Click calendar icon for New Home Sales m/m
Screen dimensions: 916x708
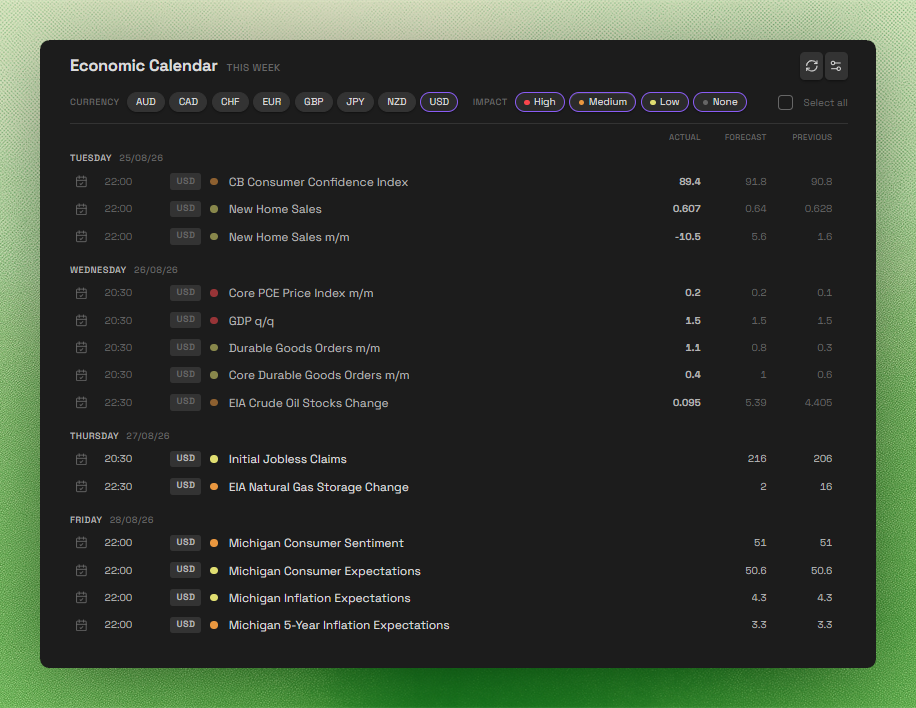(81, 237)
